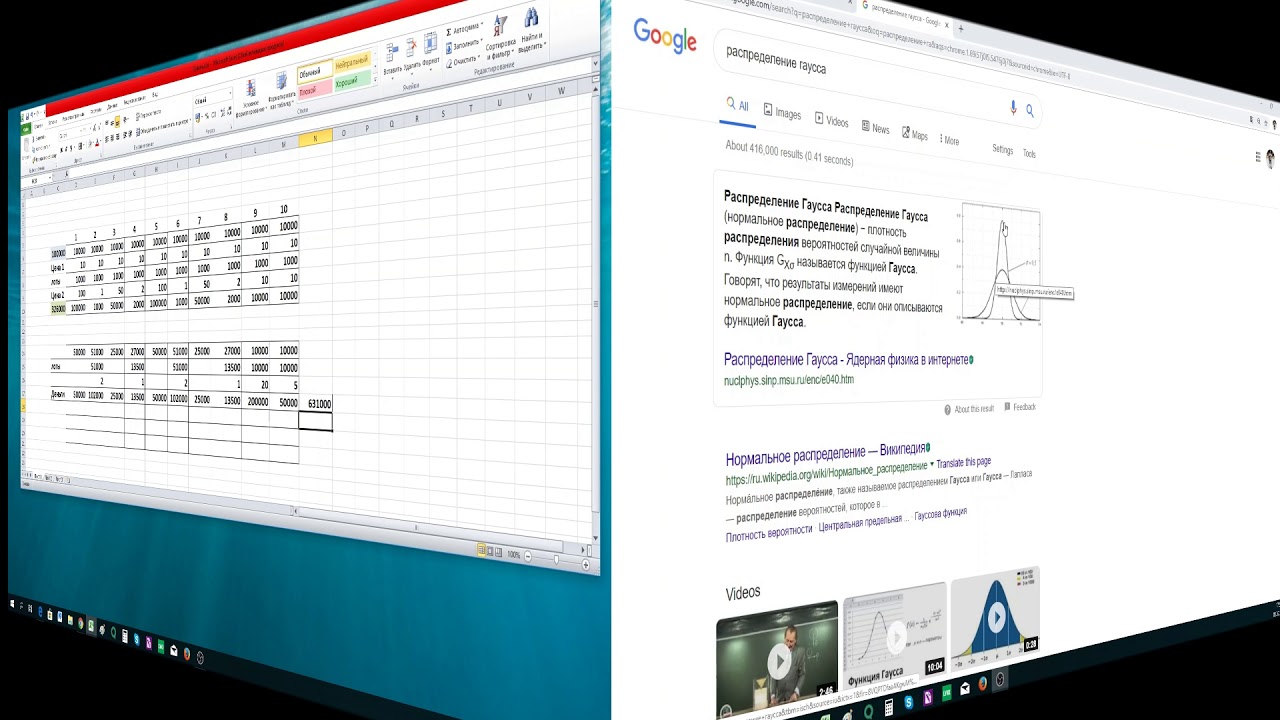Open the Excel Name Box dropdown
This screenshot has height=720, width=1280.
tap(50, 177)
